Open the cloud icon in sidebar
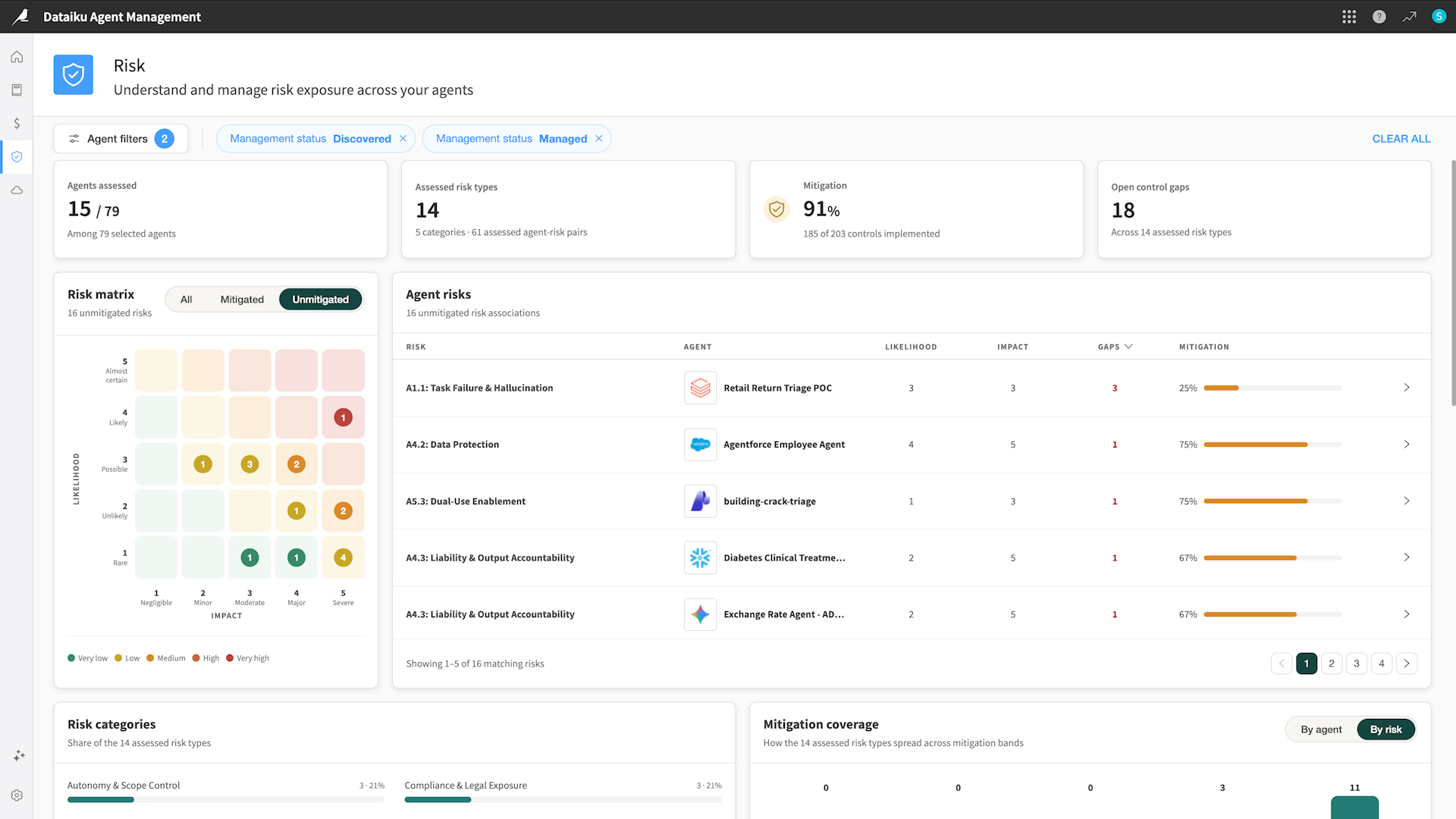Screen dimensions: 1456x819 17,190
